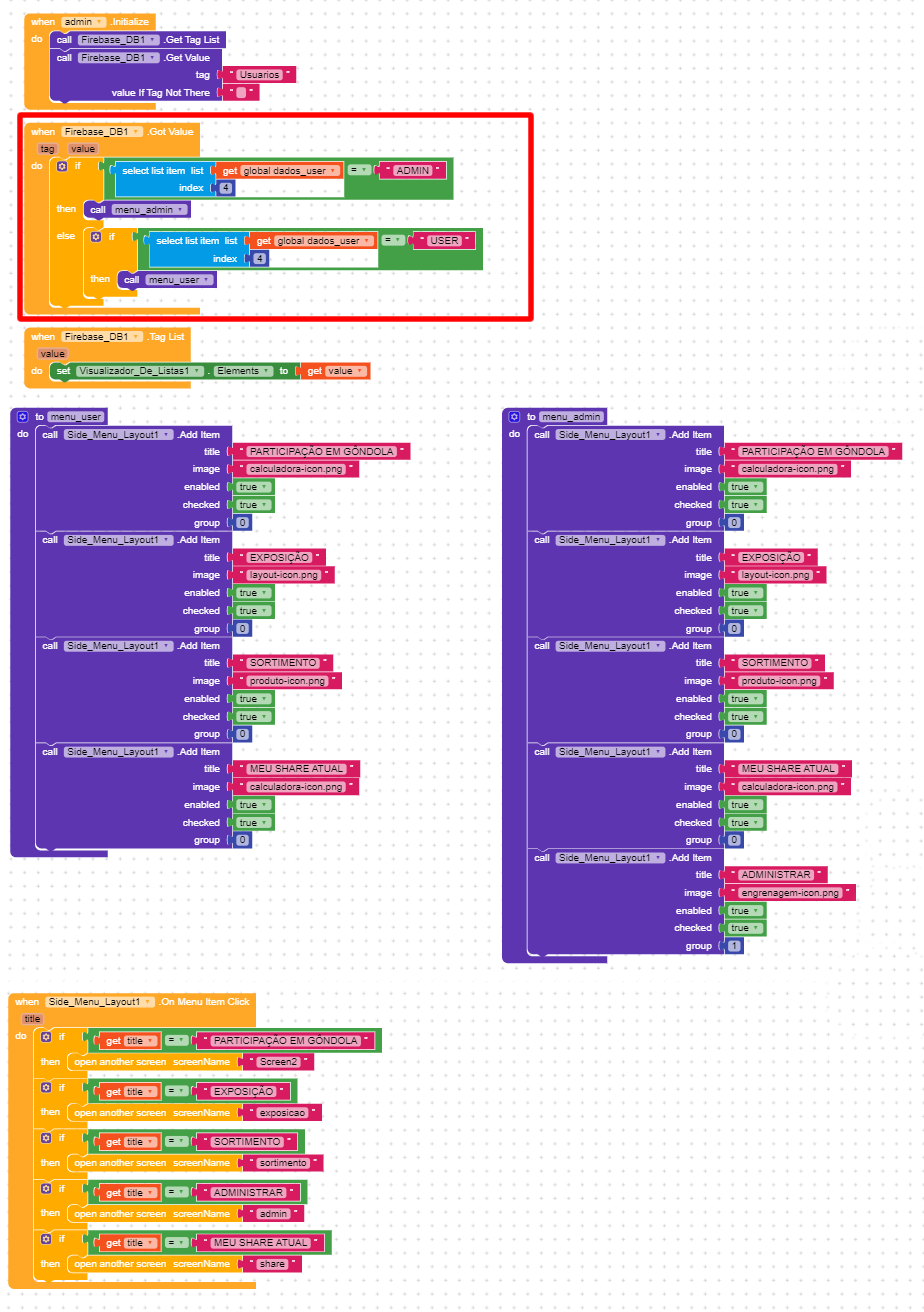Open mutator gear on the ADMIN comparison if block
This screenshot has width=924, height=1312.
click(x=62, y=166)
